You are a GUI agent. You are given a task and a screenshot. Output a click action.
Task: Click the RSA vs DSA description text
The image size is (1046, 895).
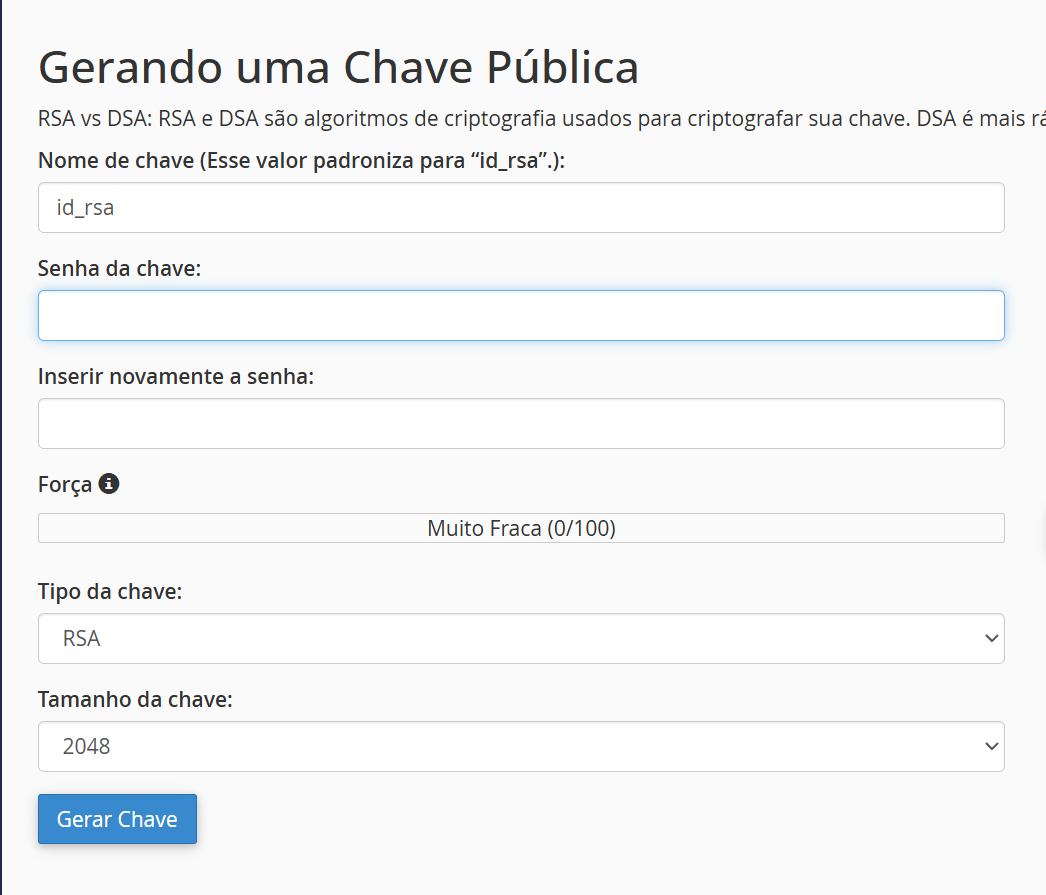(x=520, y=117)
